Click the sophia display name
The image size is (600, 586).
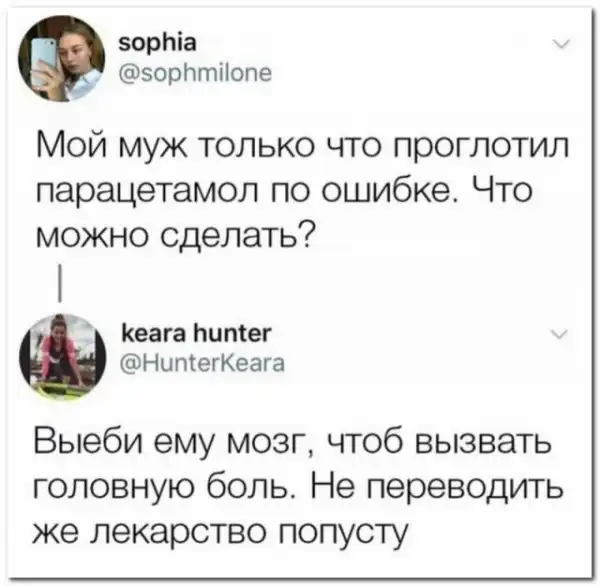point(157,43)
